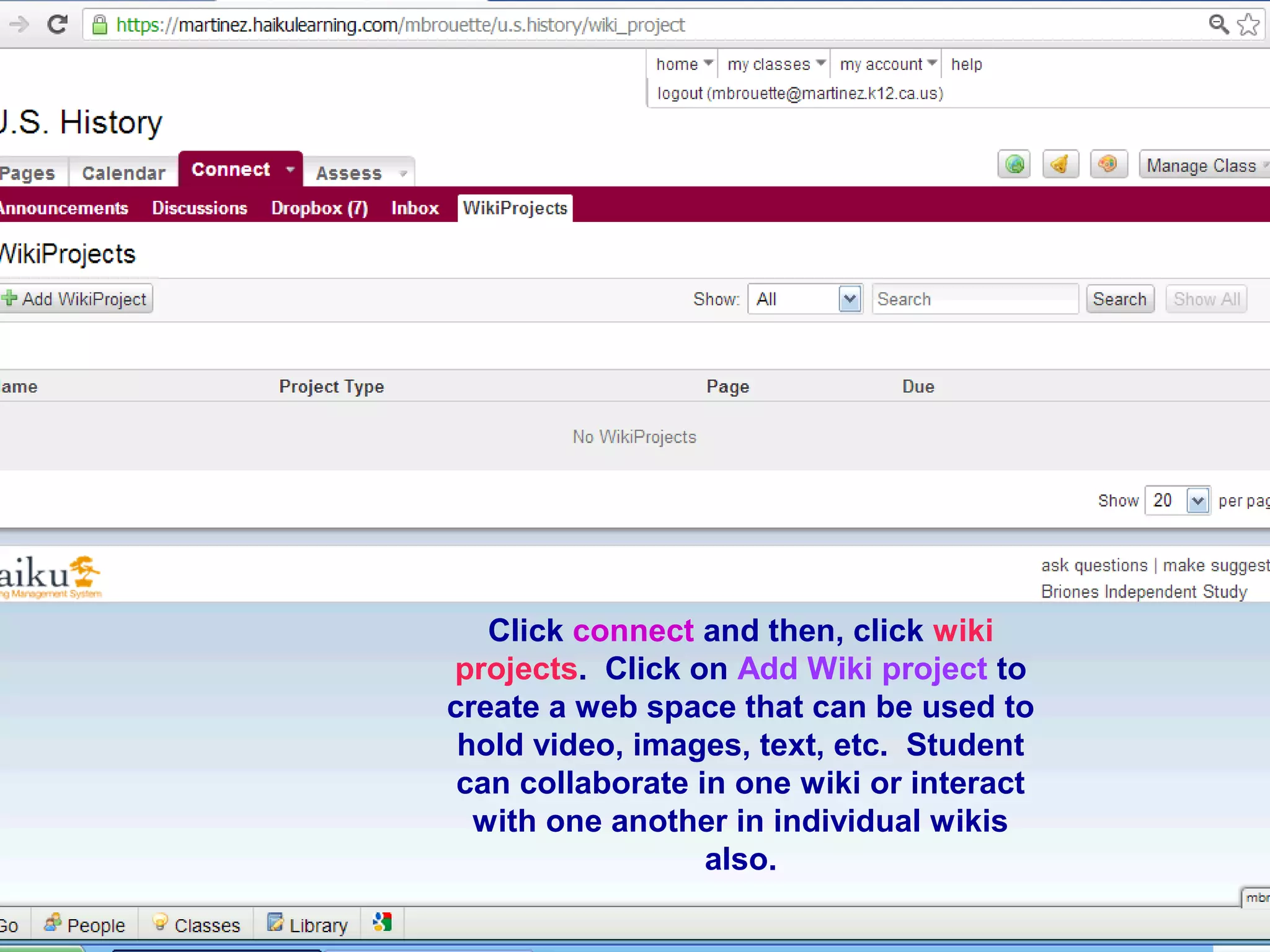1270x952 pixels.
Task: Click the Briones Independent Study link
Action: [x=1144, y=592]
